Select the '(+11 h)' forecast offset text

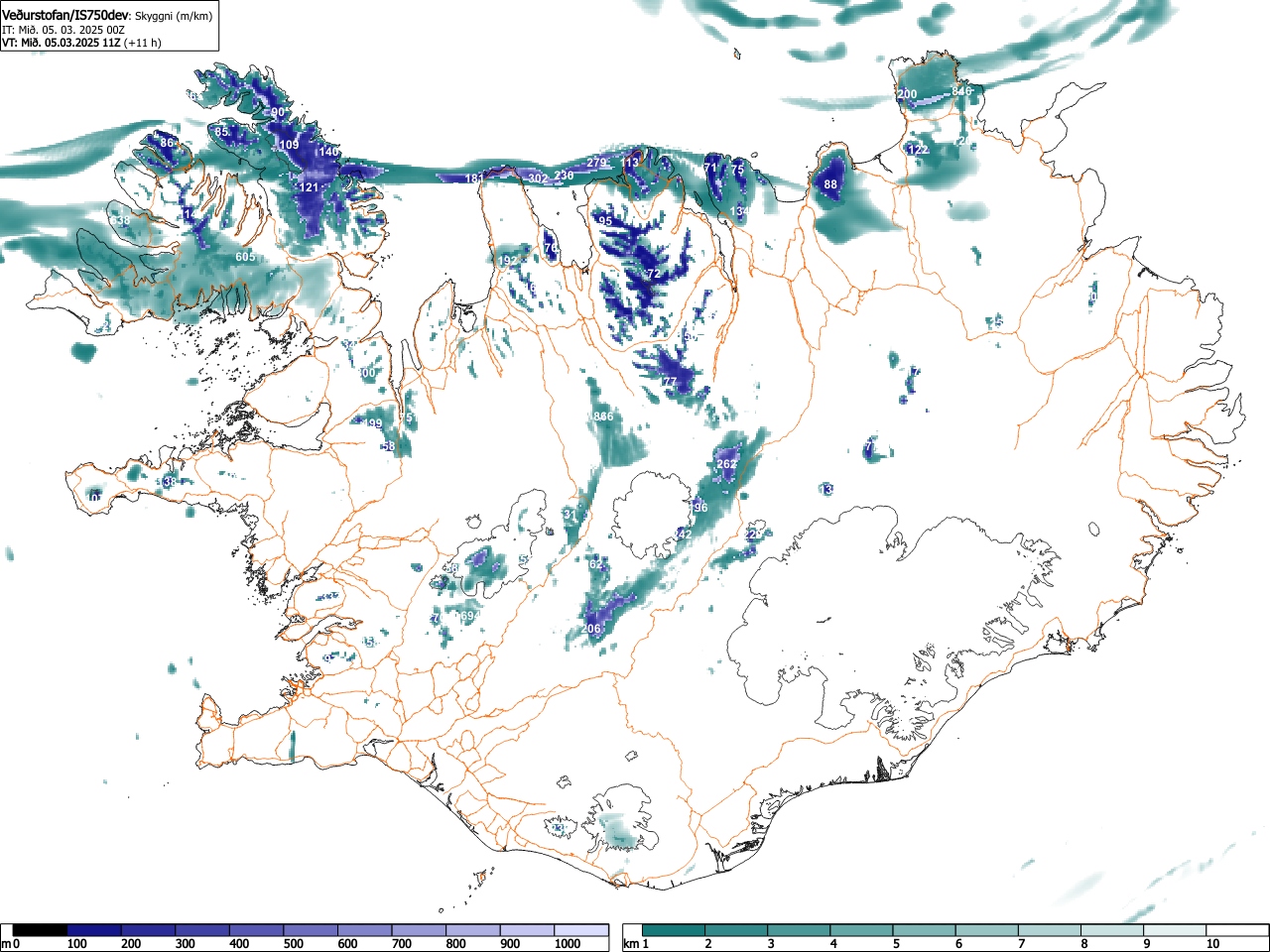coord(143,43)
